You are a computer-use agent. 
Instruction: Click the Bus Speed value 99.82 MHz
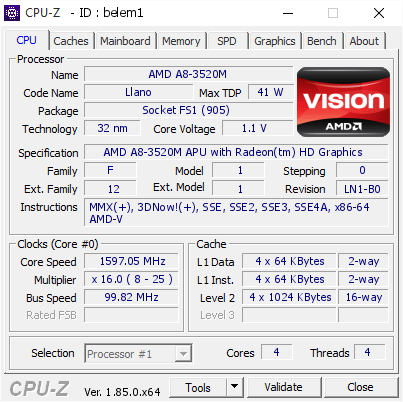pos(131,297)
